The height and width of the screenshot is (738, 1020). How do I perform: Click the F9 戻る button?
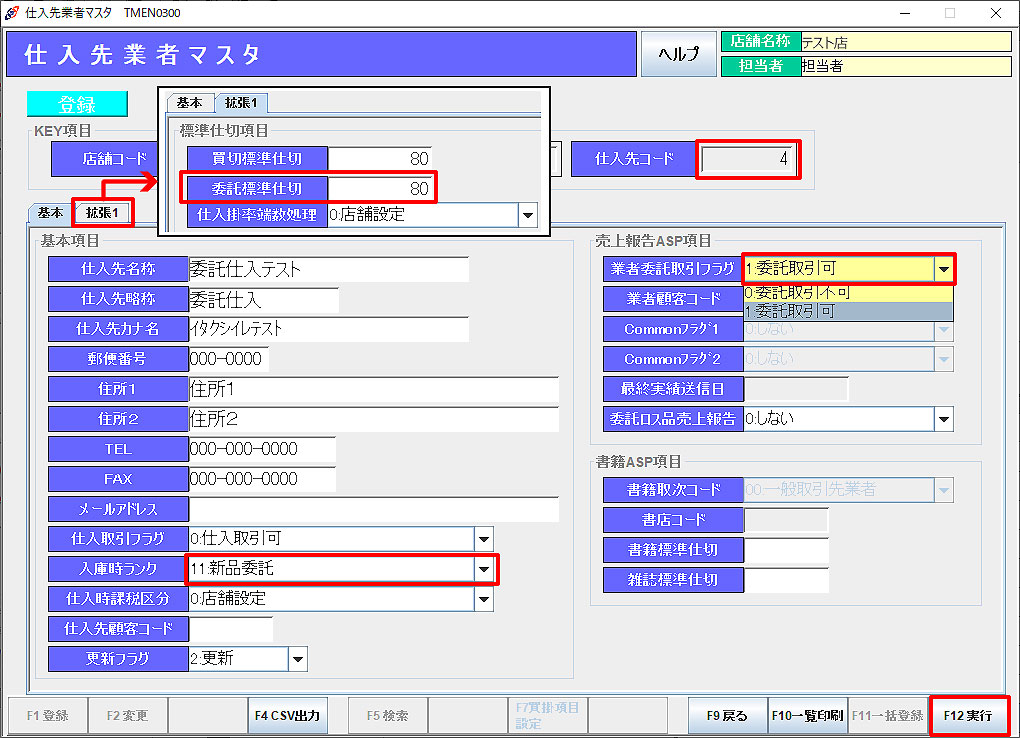pyautogui.click(x=727, y=716)
